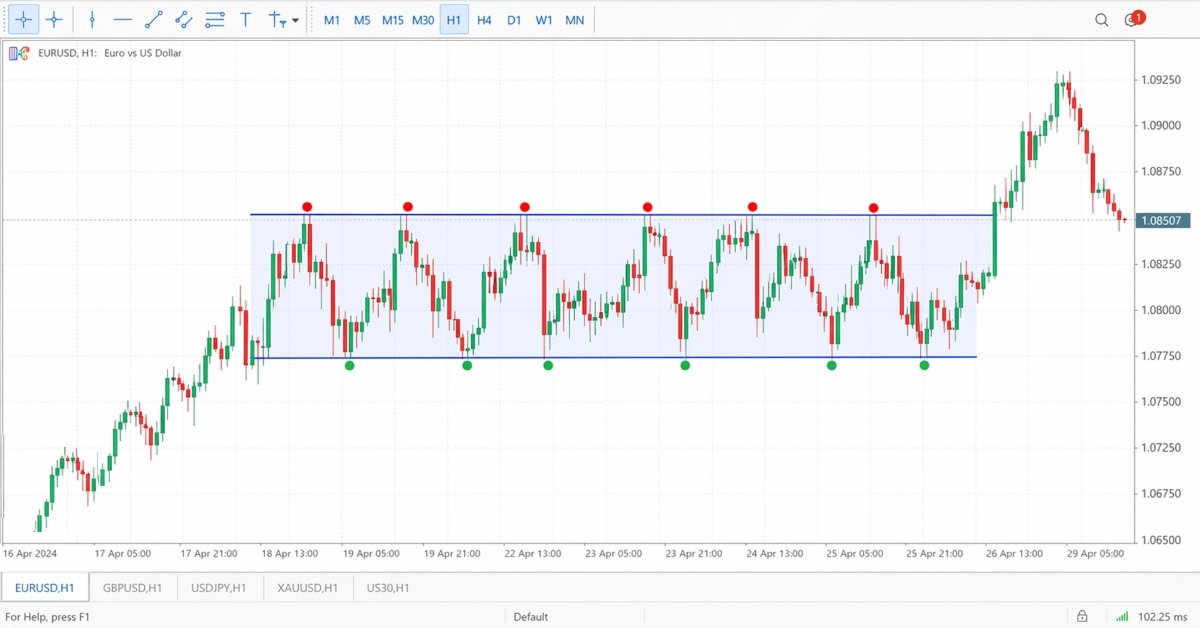Change timeframe to D1 daily
The height and width of the screenshot is (628, 1200).
[514, 20]
